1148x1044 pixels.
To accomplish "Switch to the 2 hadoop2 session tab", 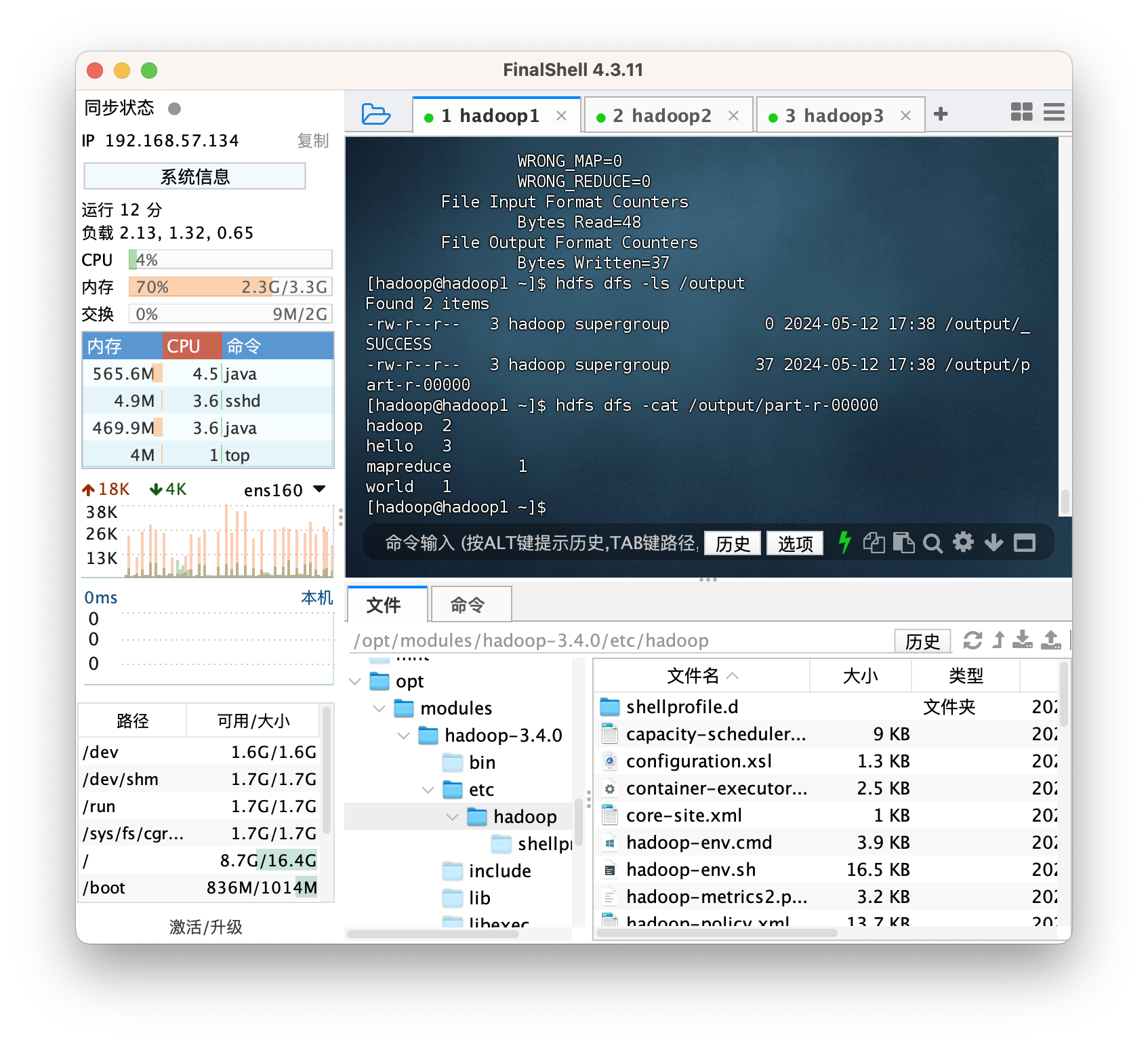I will [x=668, y=115].
